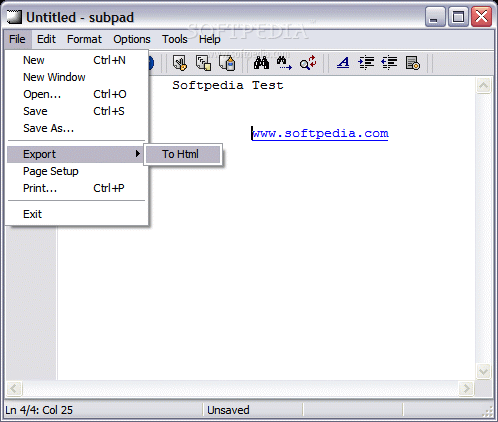
Task: Choose Save As... menu entry
Action: [x=77, y=128]
